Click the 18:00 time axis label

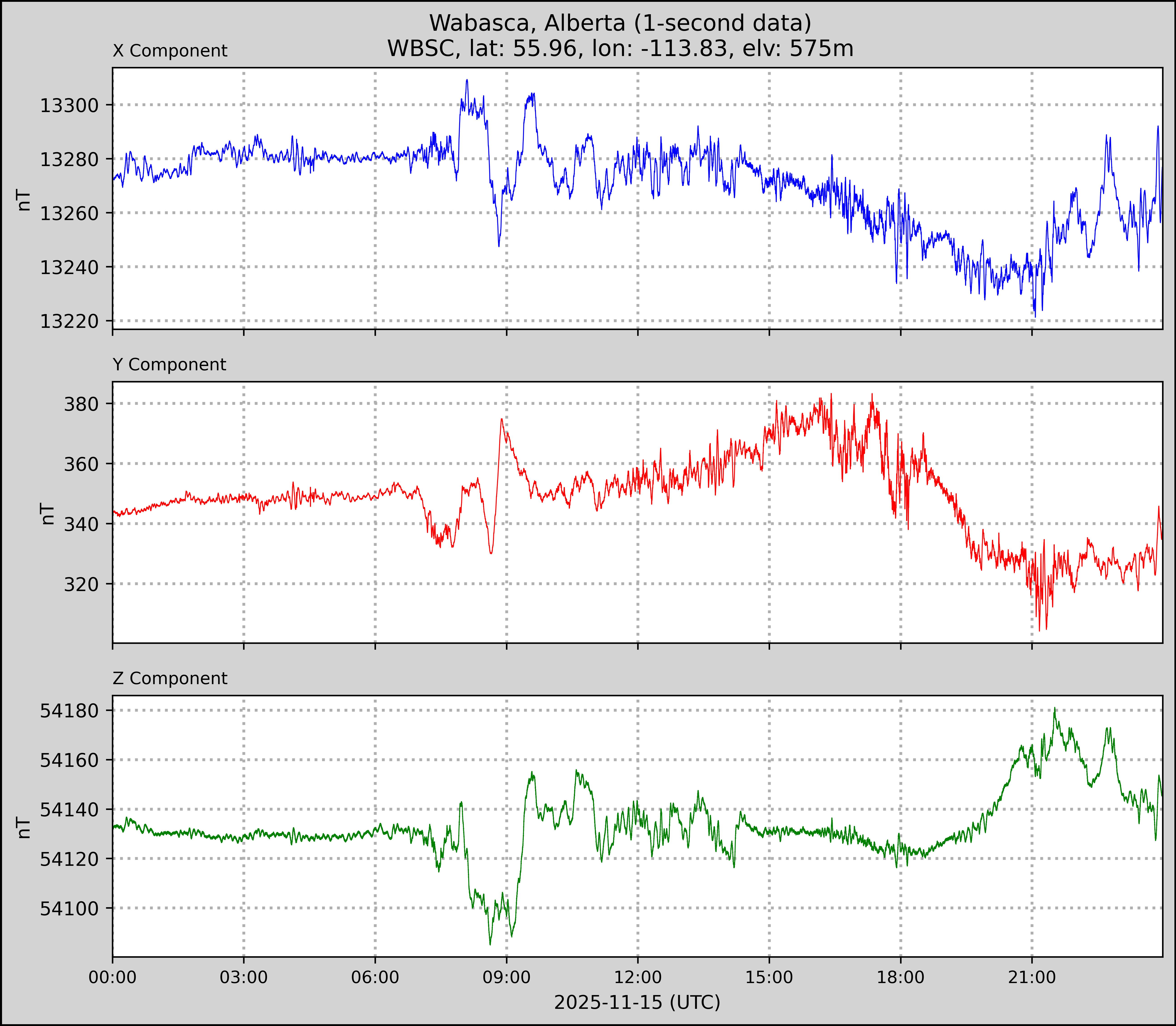point(900,977)
